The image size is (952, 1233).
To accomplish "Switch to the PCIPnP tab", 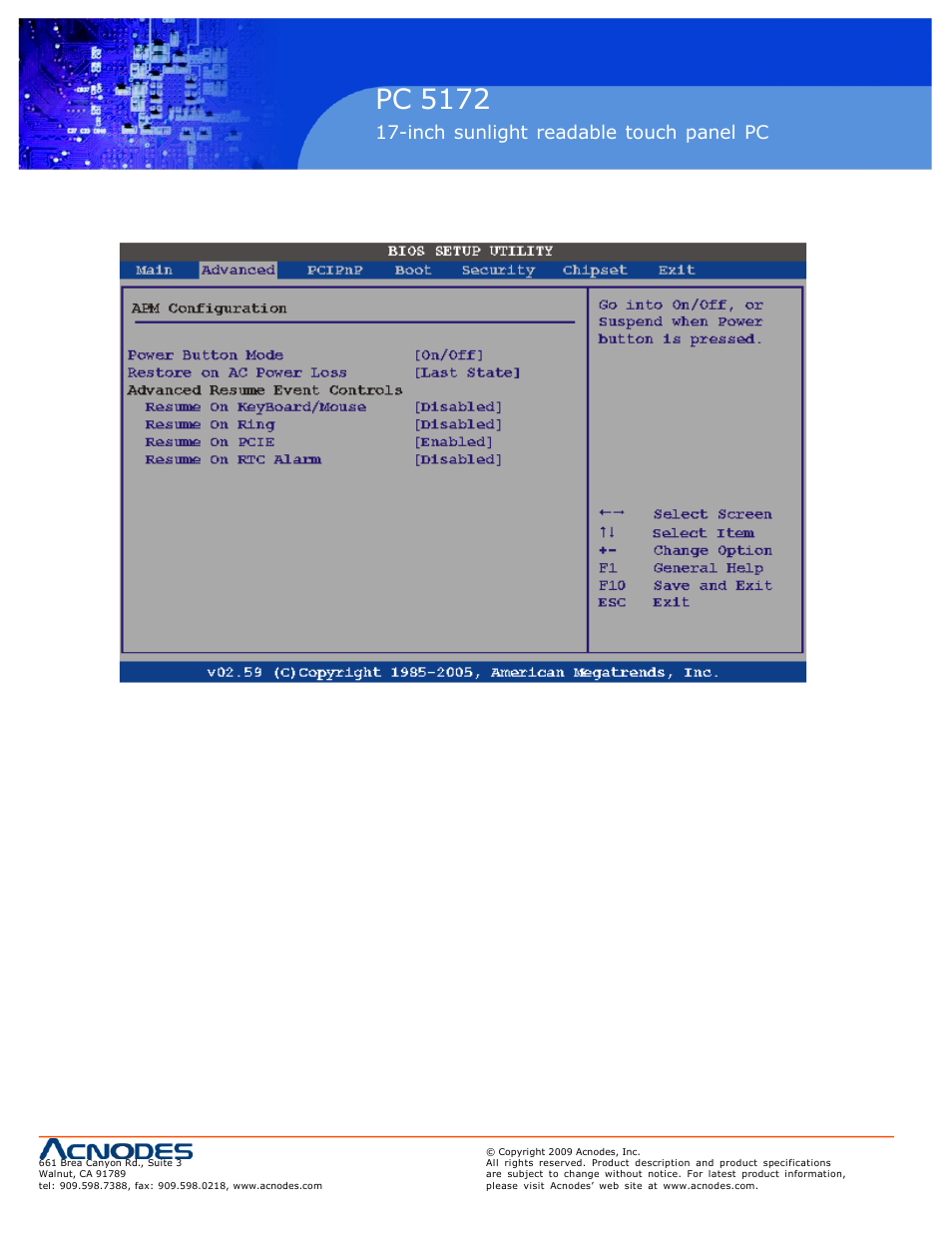I will 334,271.
